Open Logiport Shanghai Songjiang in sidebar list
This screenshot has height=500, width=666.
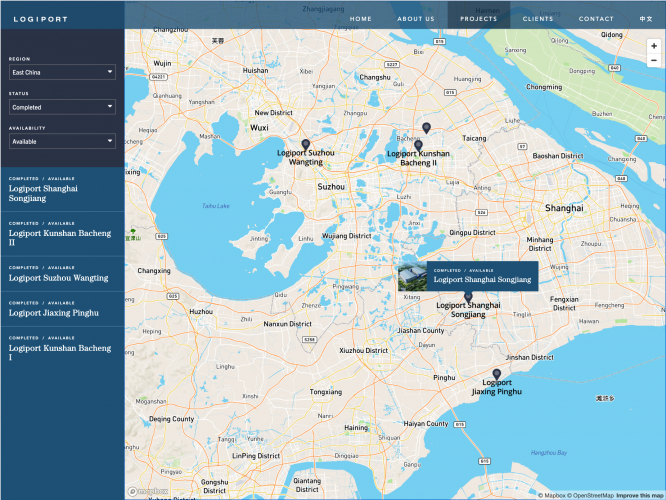[62, 189]
